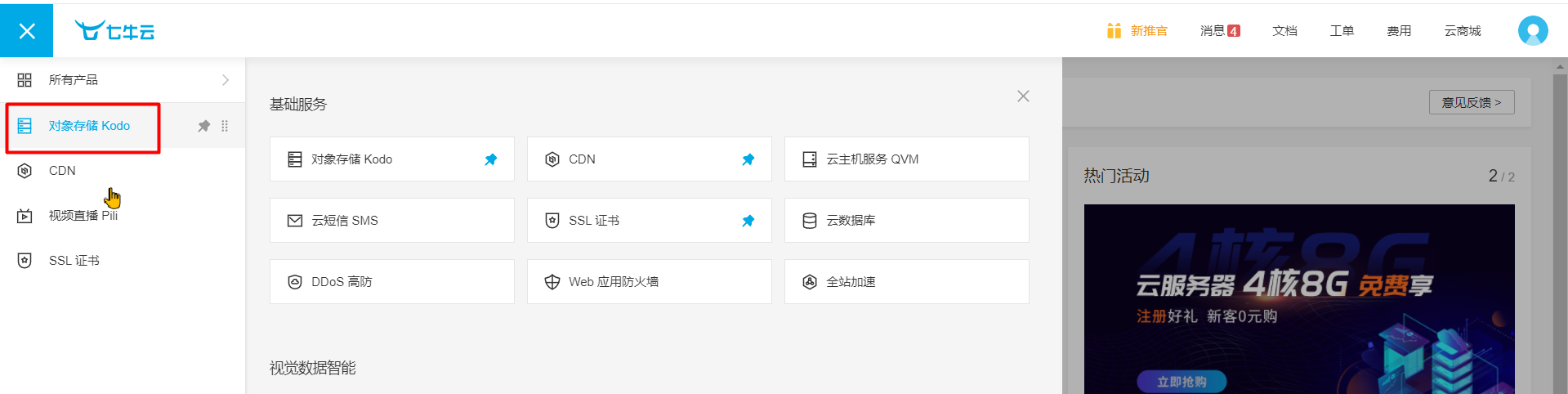
Task: Open the 文档 top menu item
Action: pyautogui.click(x=1284, y=31)
